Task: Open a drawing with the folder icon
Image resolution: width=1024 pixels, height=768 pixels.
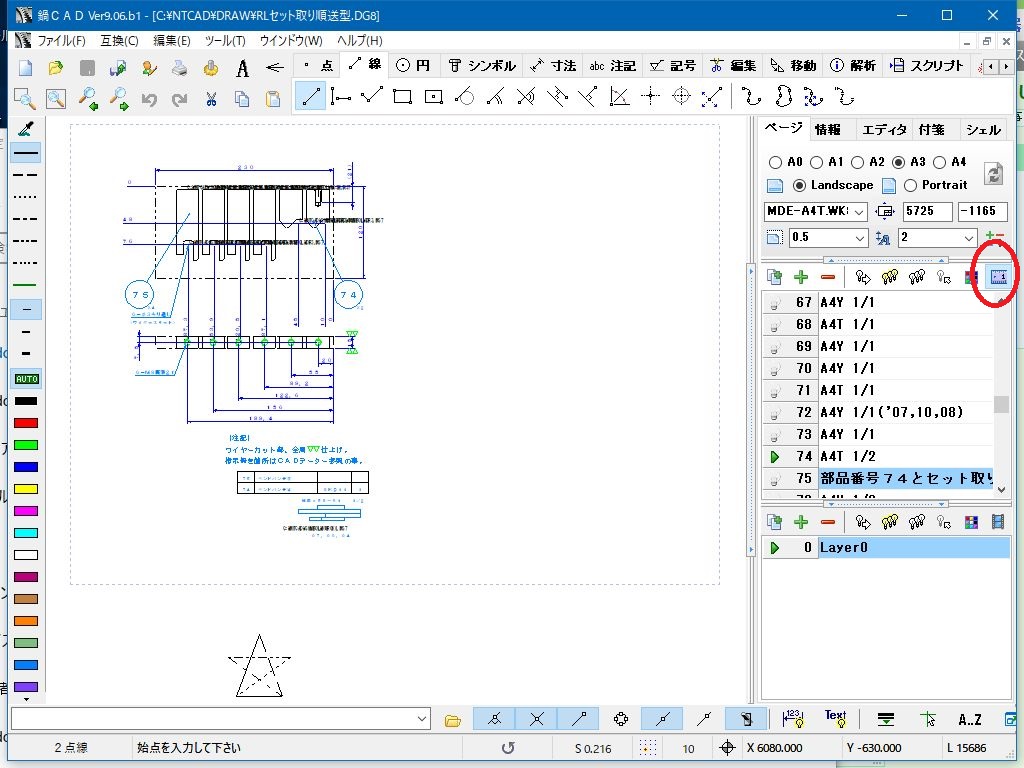Action: click(x=56, y=67)
